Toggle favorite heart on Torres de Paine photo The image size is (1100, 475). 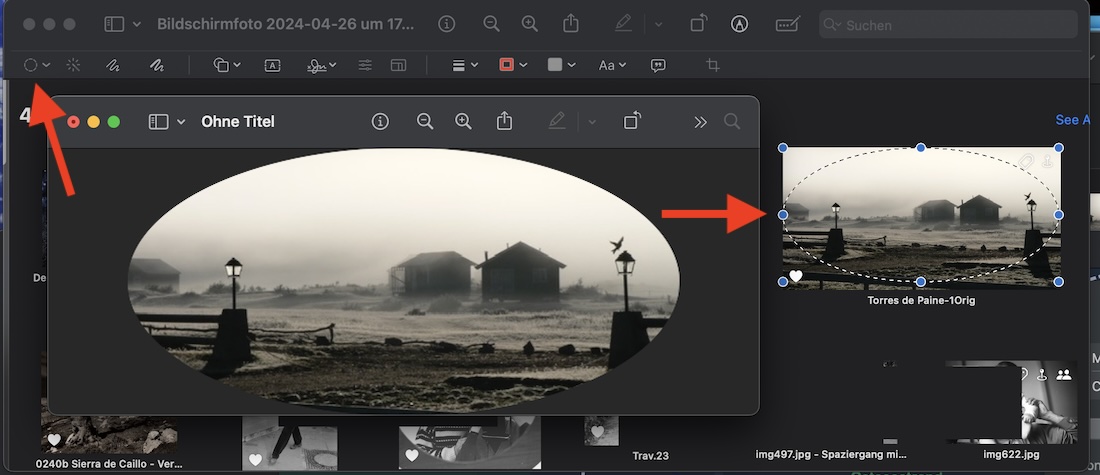796,277
